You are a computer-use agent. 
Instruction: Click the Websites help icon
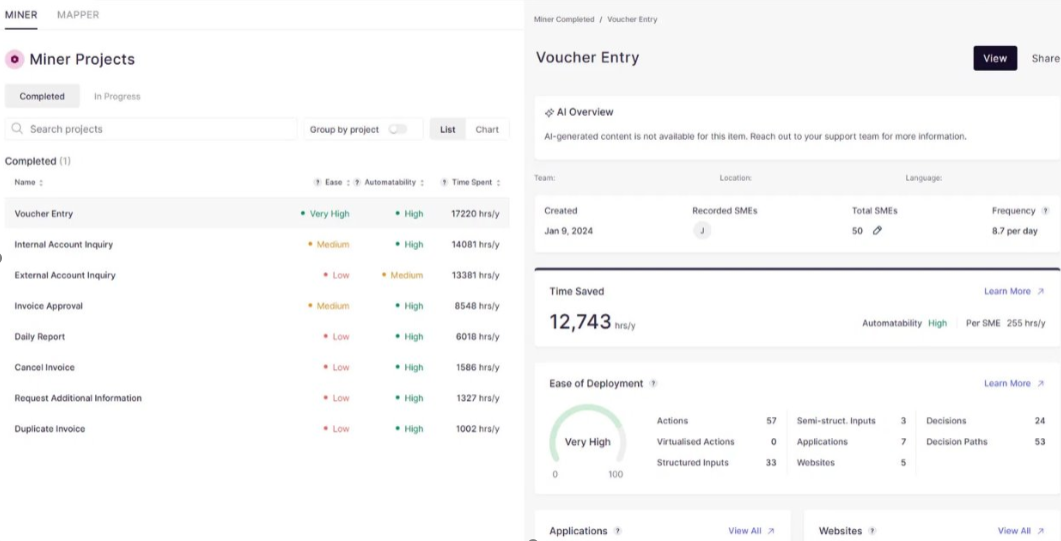[872, 531]
